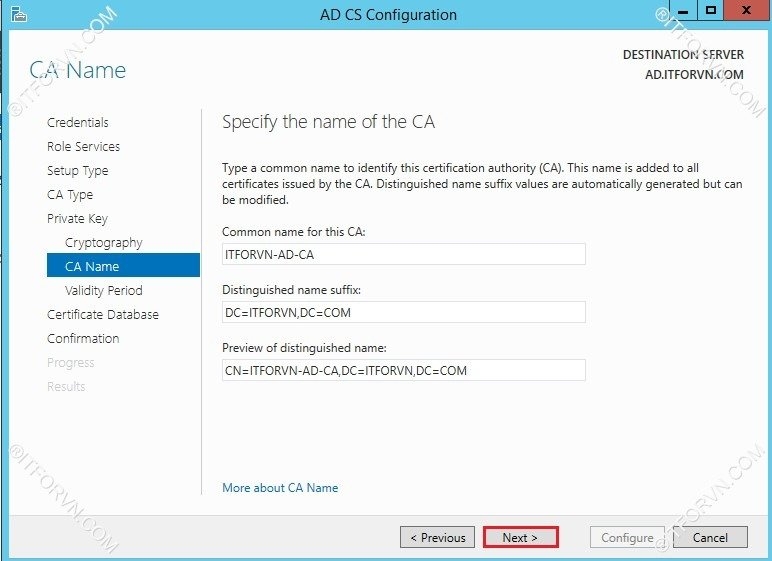Open the Role Services step
The width and height of the screenshot is (772, 561).
click(x=83, y=147)
